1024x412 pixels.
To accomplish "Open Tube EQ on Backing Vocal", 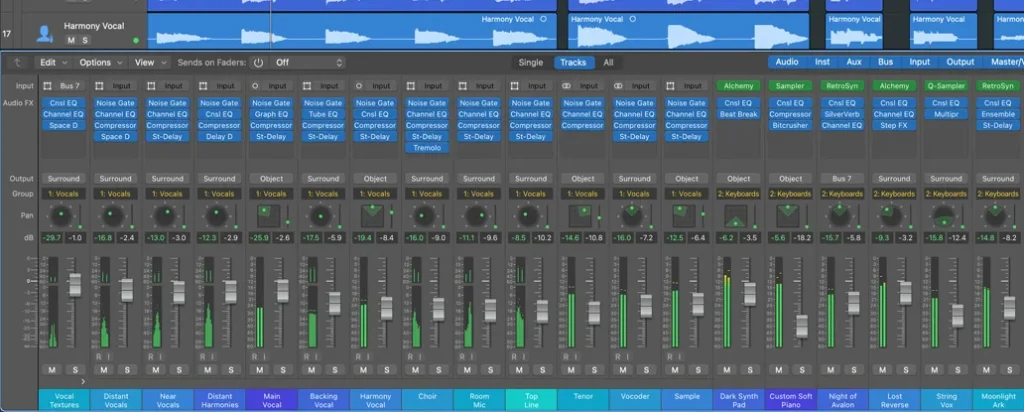I will (323, 114).
